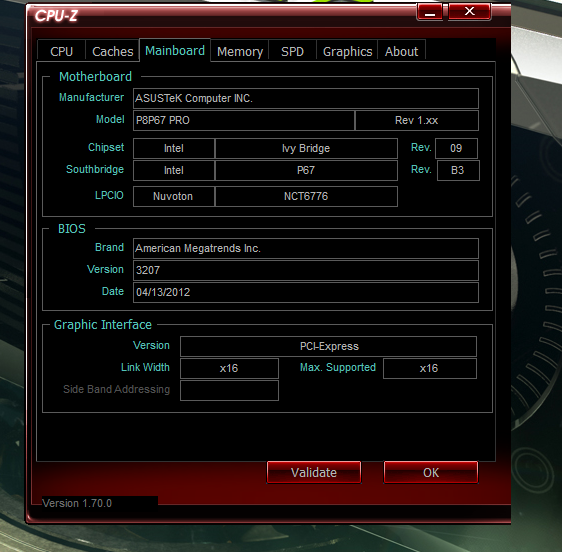
Task: Click the PCI-Express version field
Action: (x=328, y=346)
